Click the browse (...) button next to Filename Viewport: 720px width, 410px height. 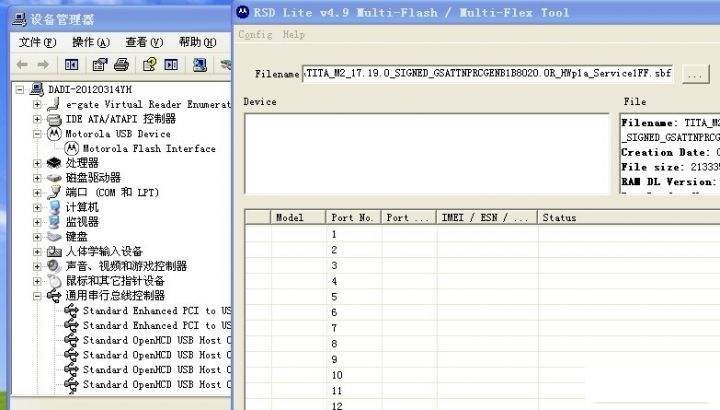pyautogui.click(x=695, y=74)
